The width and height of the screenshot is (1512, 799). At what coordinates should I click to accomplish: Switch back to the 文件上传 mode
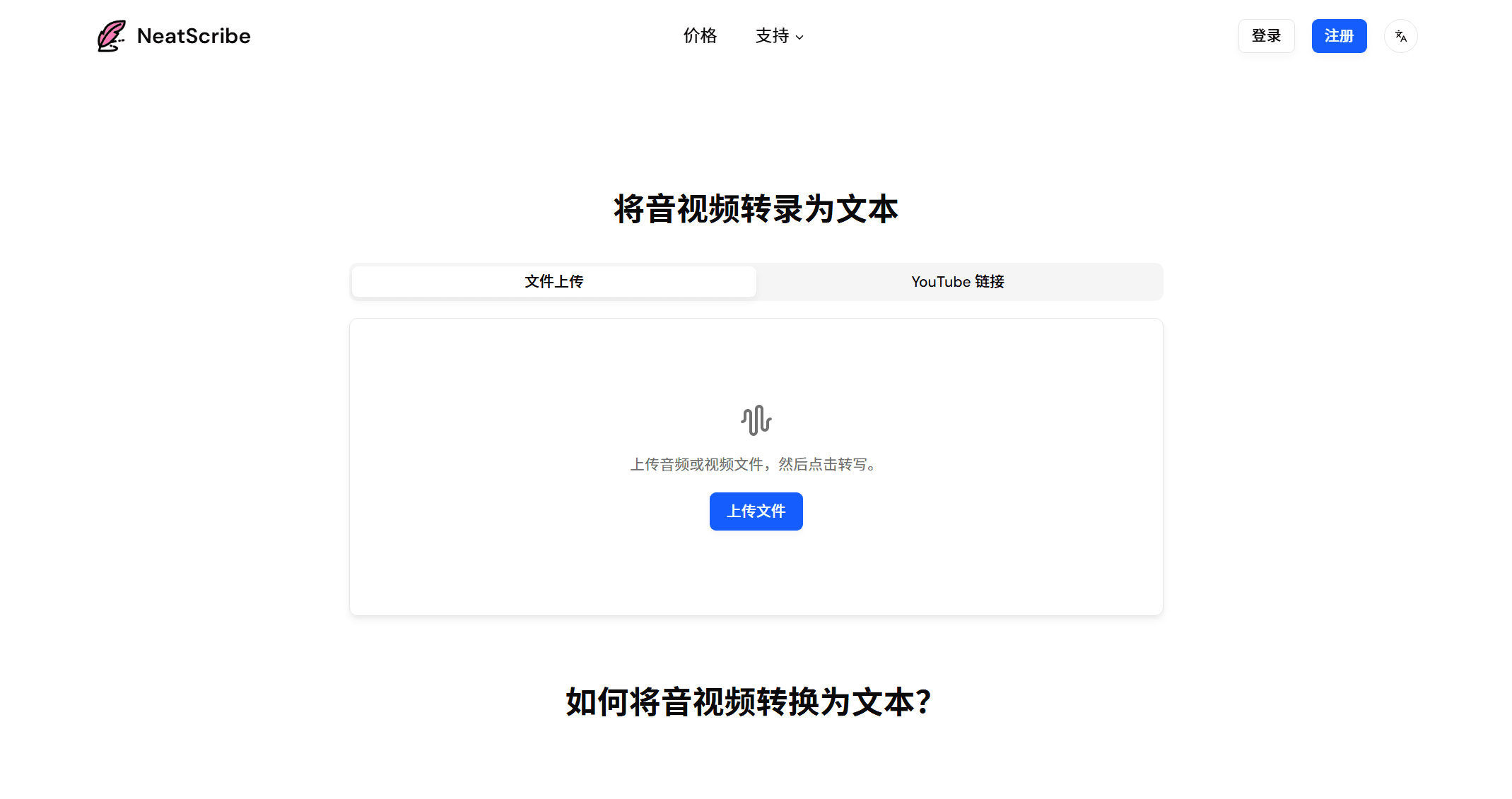[x=553, y=281]
